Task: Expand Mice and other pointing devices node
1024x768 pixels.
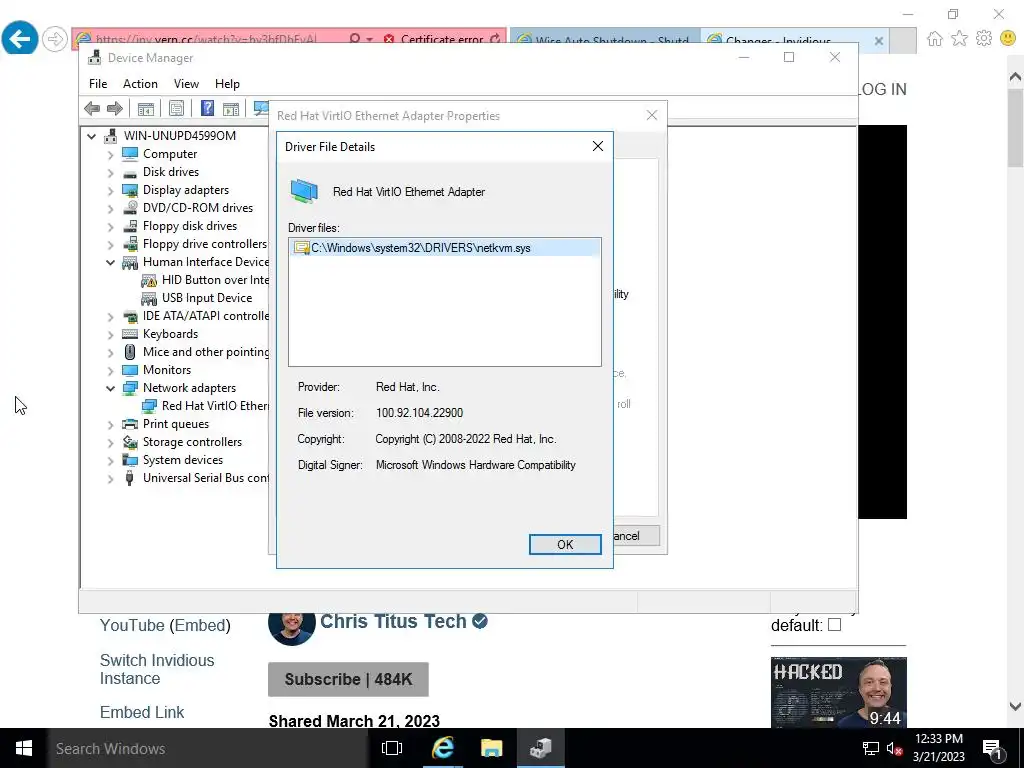Action: point(110,353)
